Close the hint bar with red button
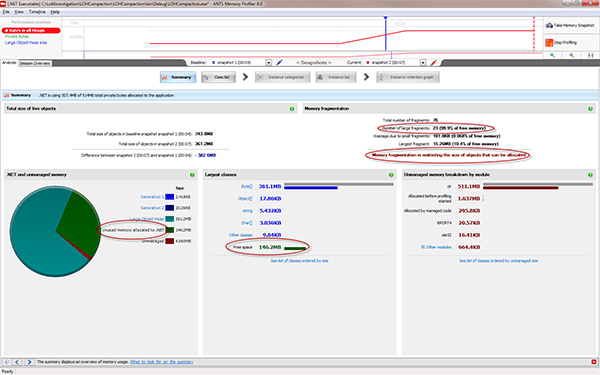 [593, 362]
